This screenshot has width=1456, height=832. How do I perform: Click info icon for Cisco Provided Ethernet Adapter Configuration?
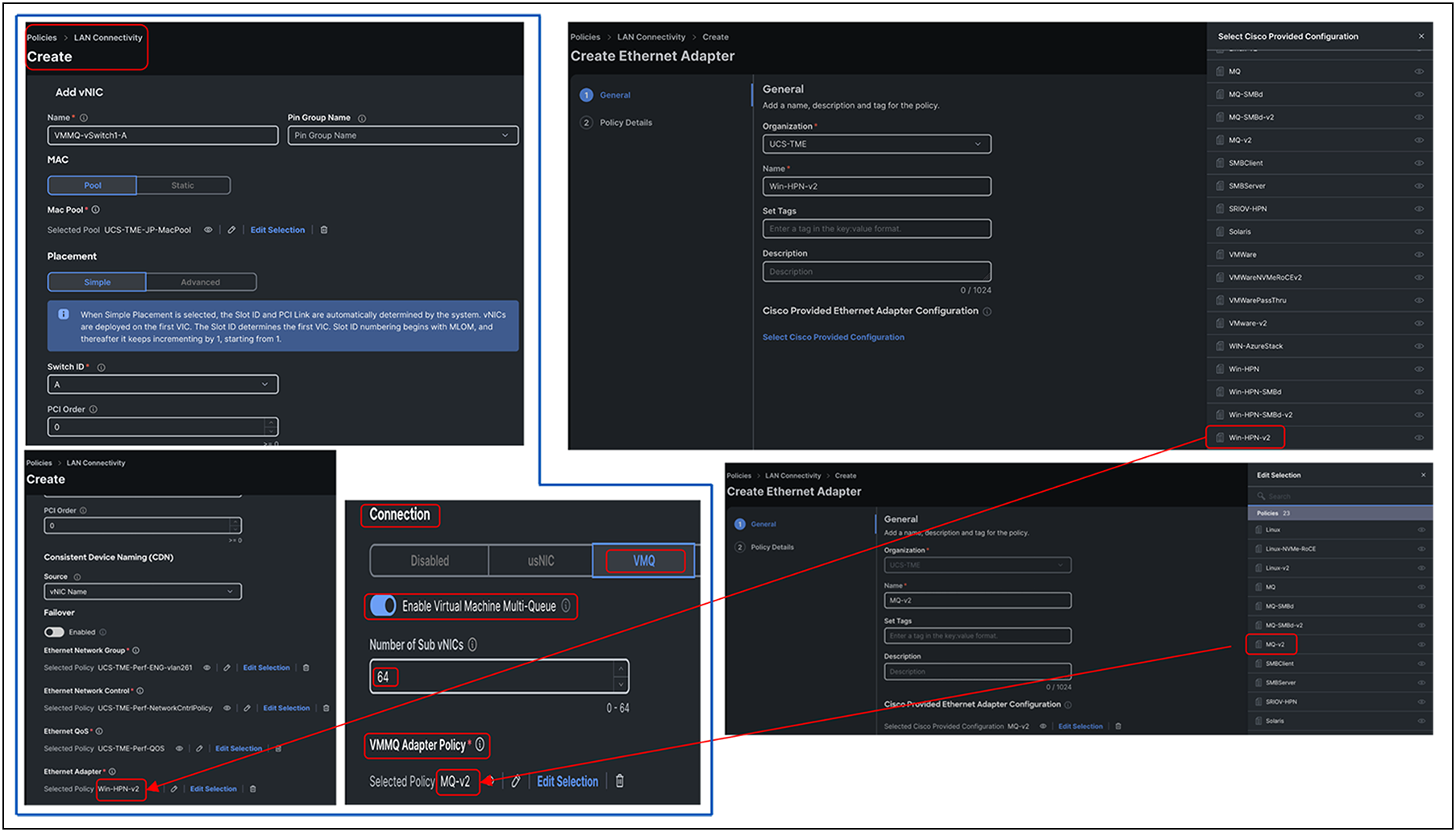988,311
